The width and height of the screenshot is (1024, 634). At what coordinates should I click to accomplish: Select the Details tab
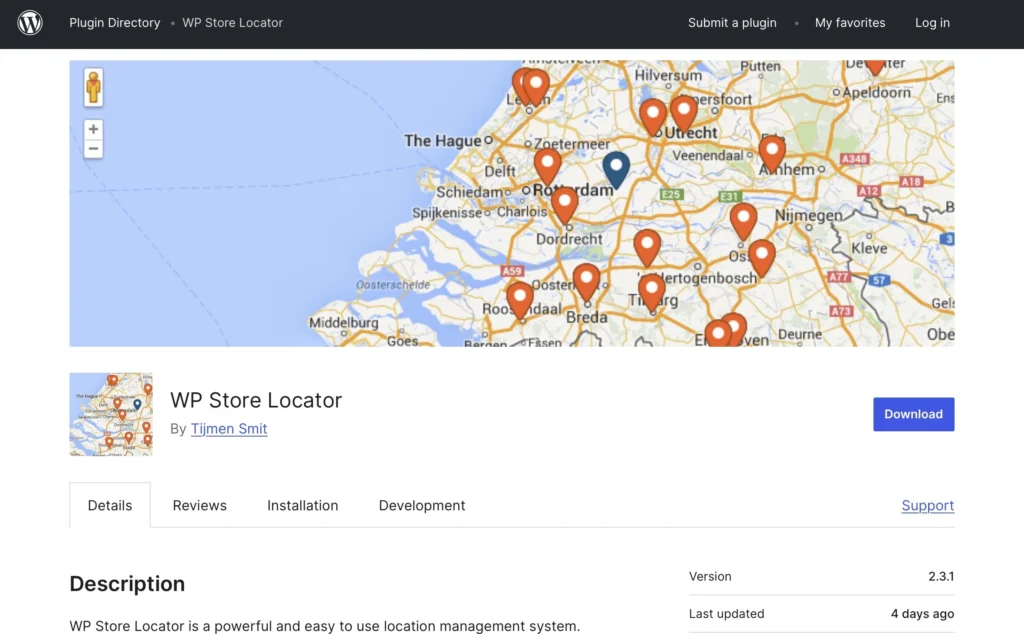[x=110, y=505]
